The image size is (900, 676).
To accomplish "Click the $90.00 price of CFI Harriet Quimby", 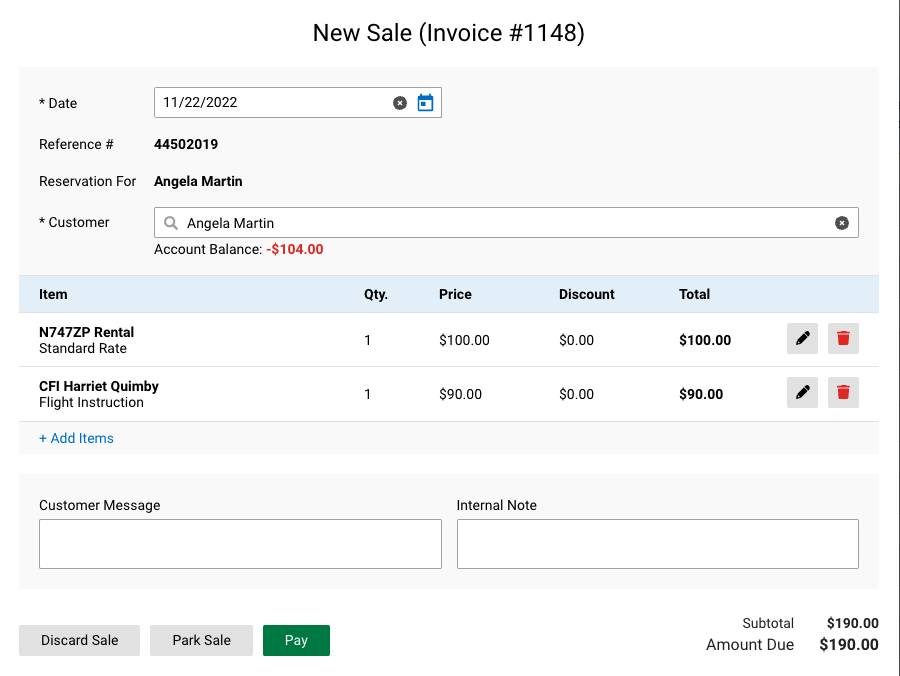I will pyautogui.click(x=460, y=394).
